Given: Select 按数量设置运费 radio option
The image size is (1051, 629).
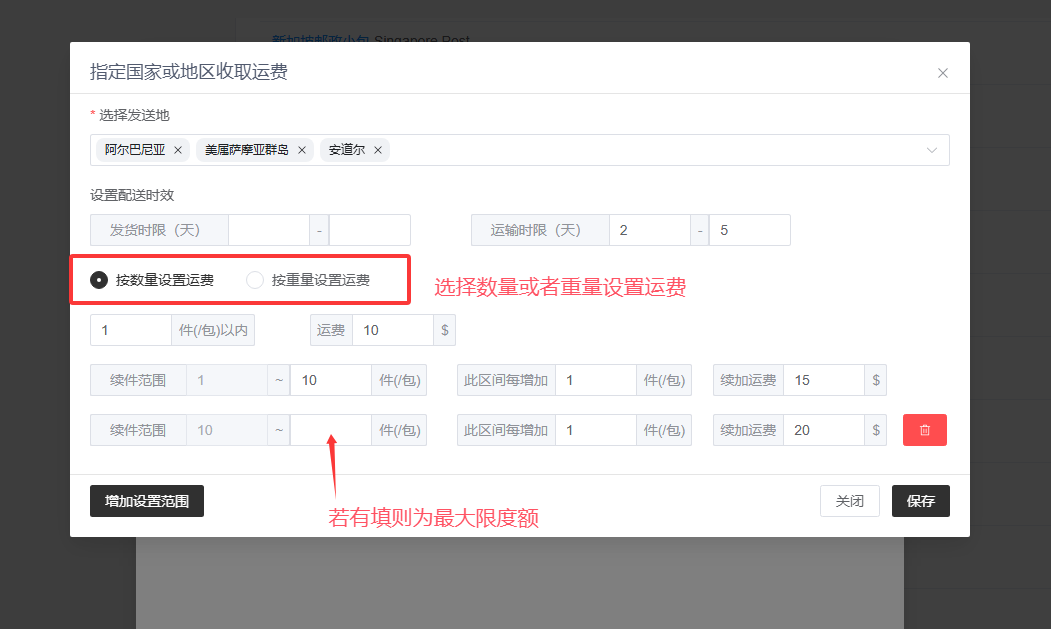Looking at the screenshot, I should click(x=99, y=280).
